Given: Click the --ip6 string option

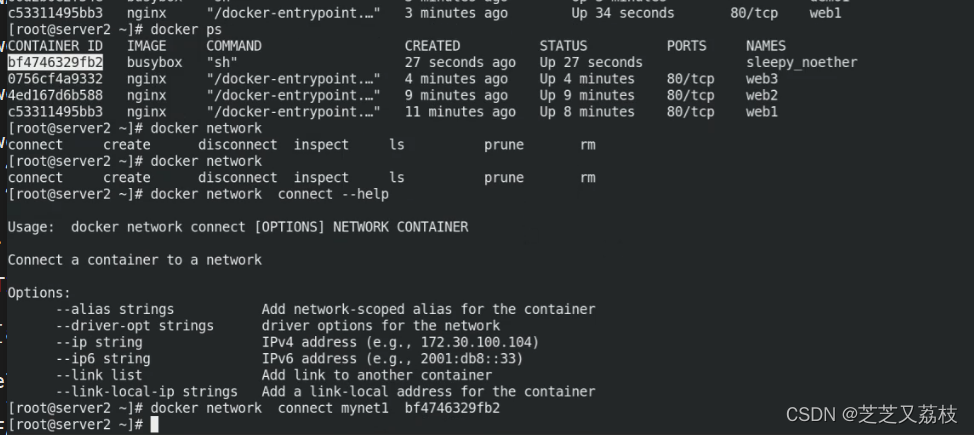Looking at the screenshot, I should 103,358.
